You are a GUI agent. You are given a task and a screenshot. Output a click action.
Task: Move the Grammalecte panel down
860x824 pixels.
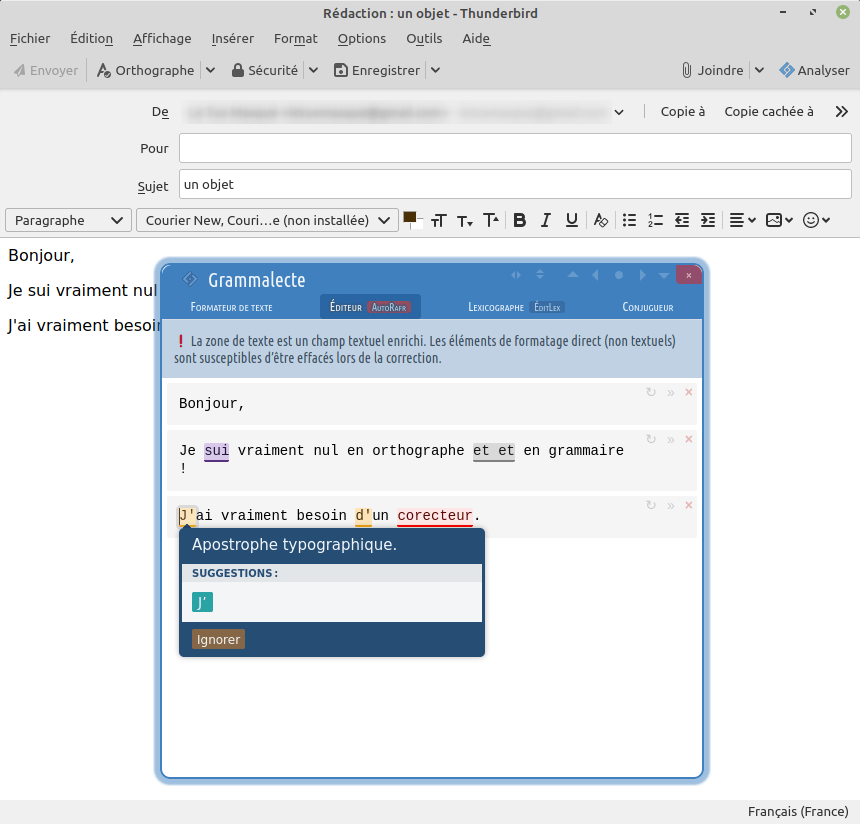[664, 275]
